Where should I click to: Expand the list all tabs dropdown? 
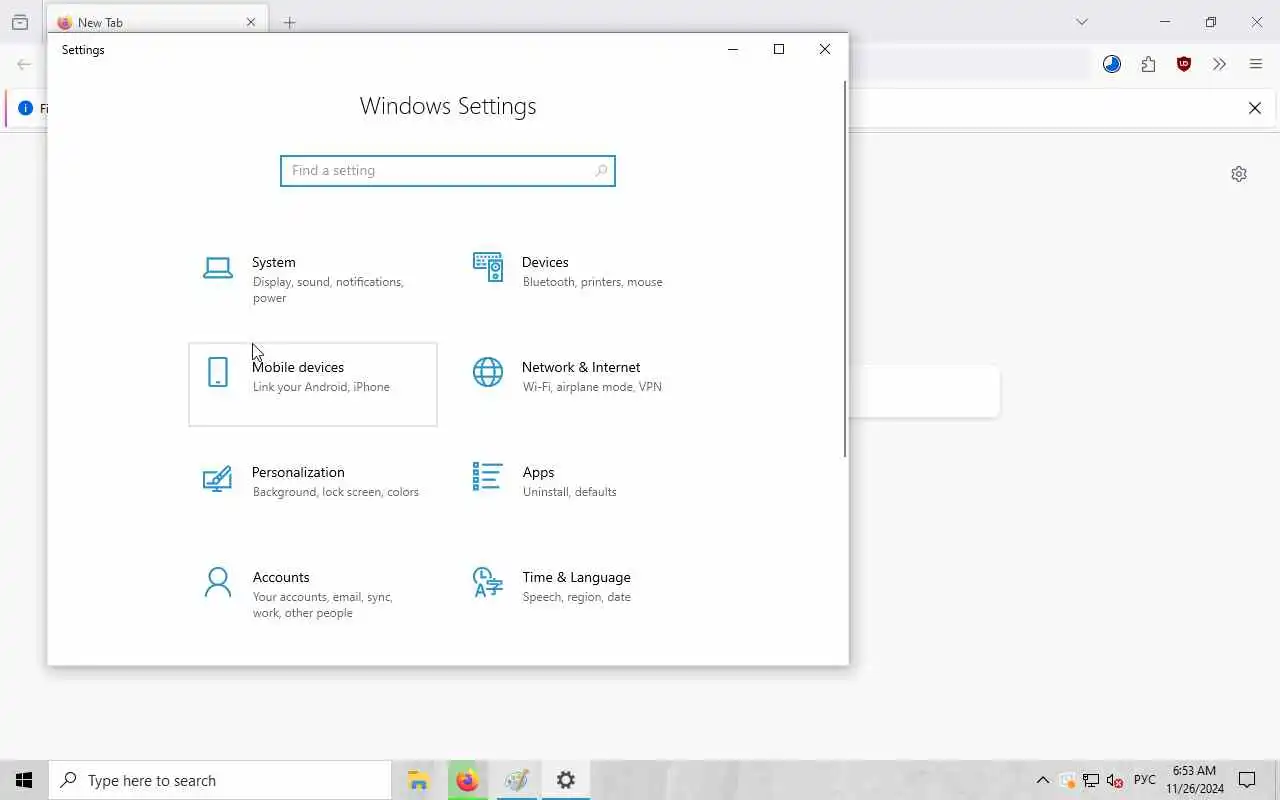pyautogui.click(x=1081, y=22)
